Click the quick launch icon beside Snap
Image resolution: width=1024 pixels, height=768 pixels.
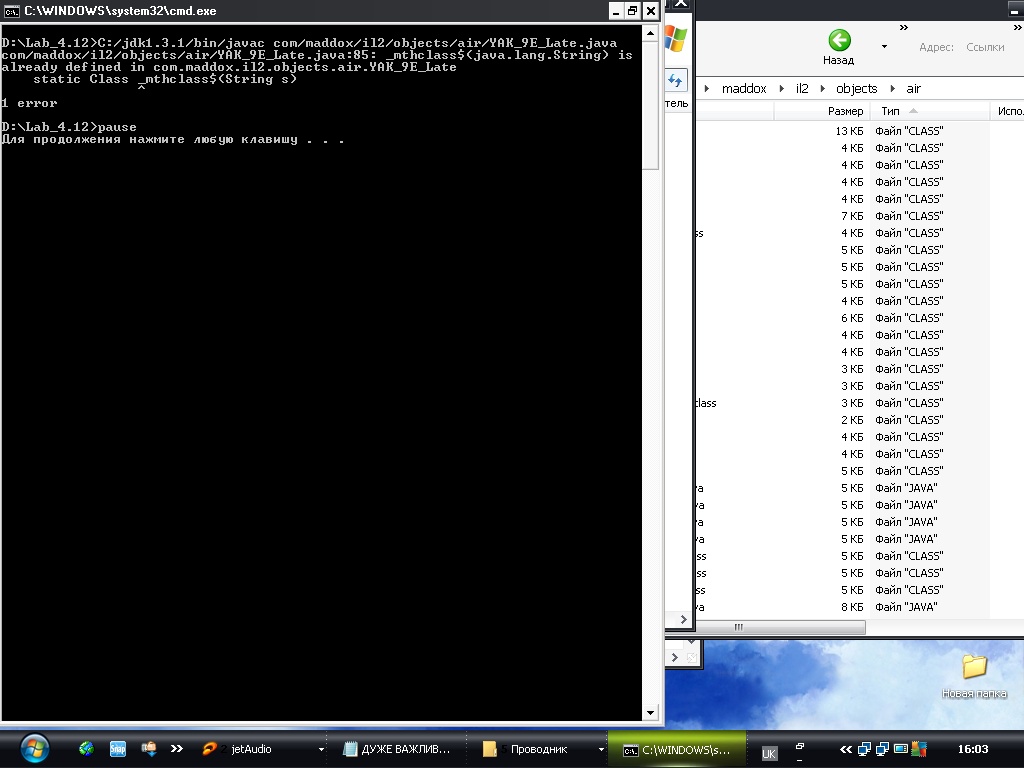pyautogui.click(x=149, y=748)
